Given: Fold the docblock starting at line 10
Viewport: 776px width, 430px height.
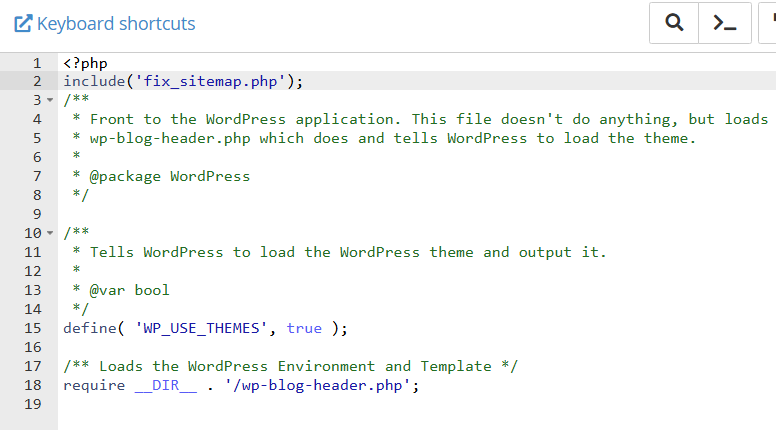Looking at the screenshot, I should coord(50,233).
